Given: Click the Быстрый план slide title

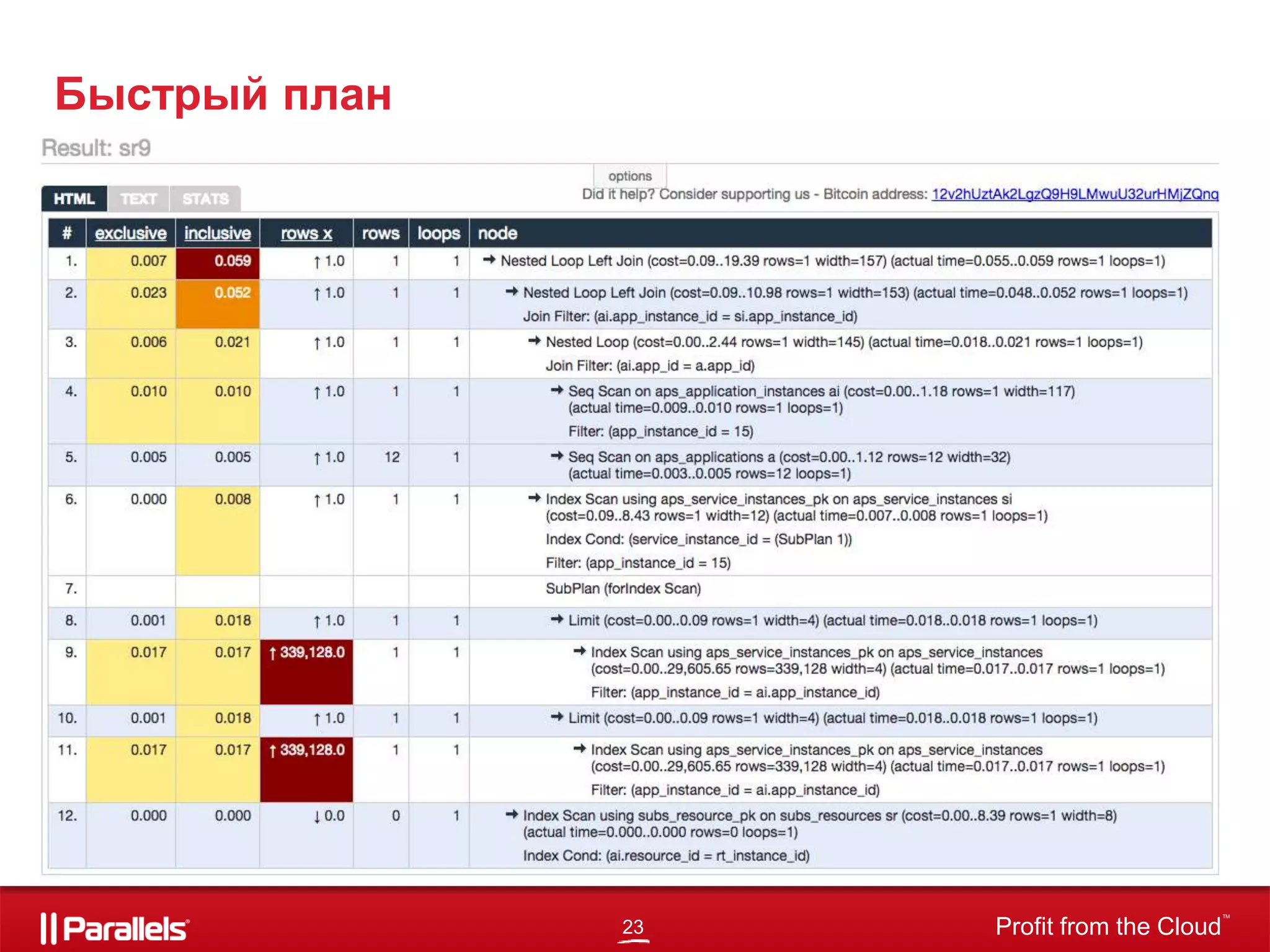Looking at the screenshot, I should tap(223, 94).
